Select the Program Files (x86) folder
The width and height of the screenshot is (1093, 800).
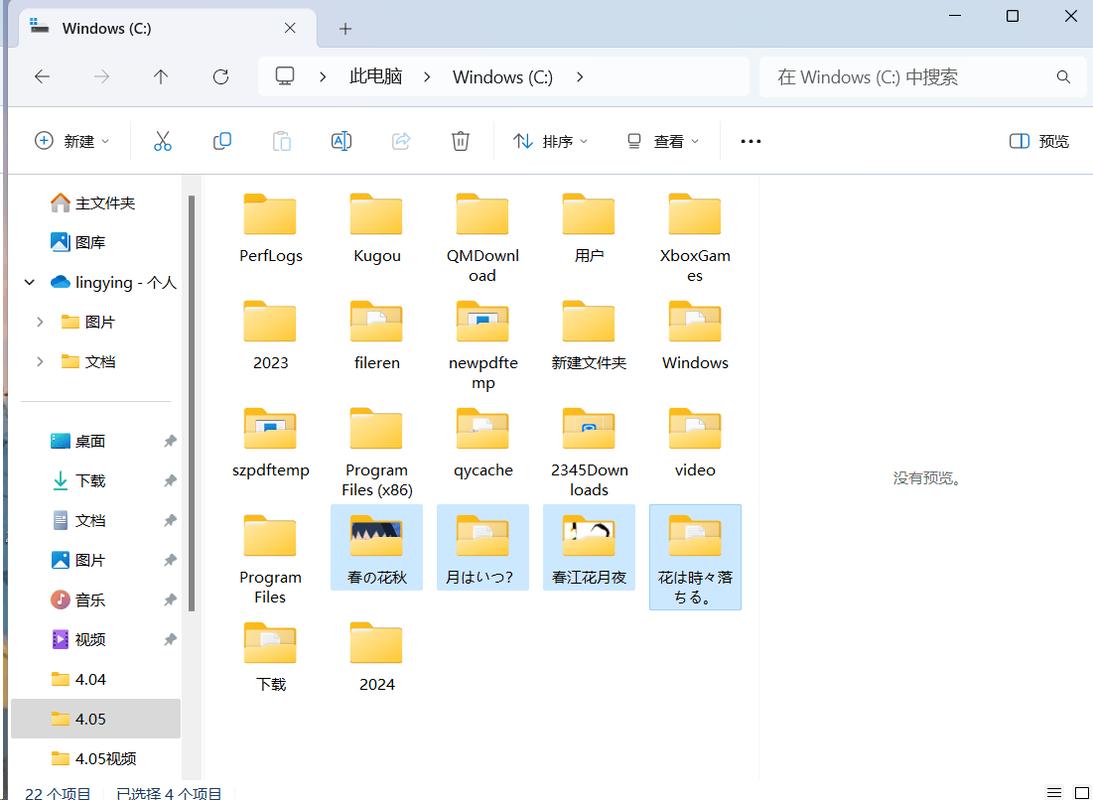(376, 452)
